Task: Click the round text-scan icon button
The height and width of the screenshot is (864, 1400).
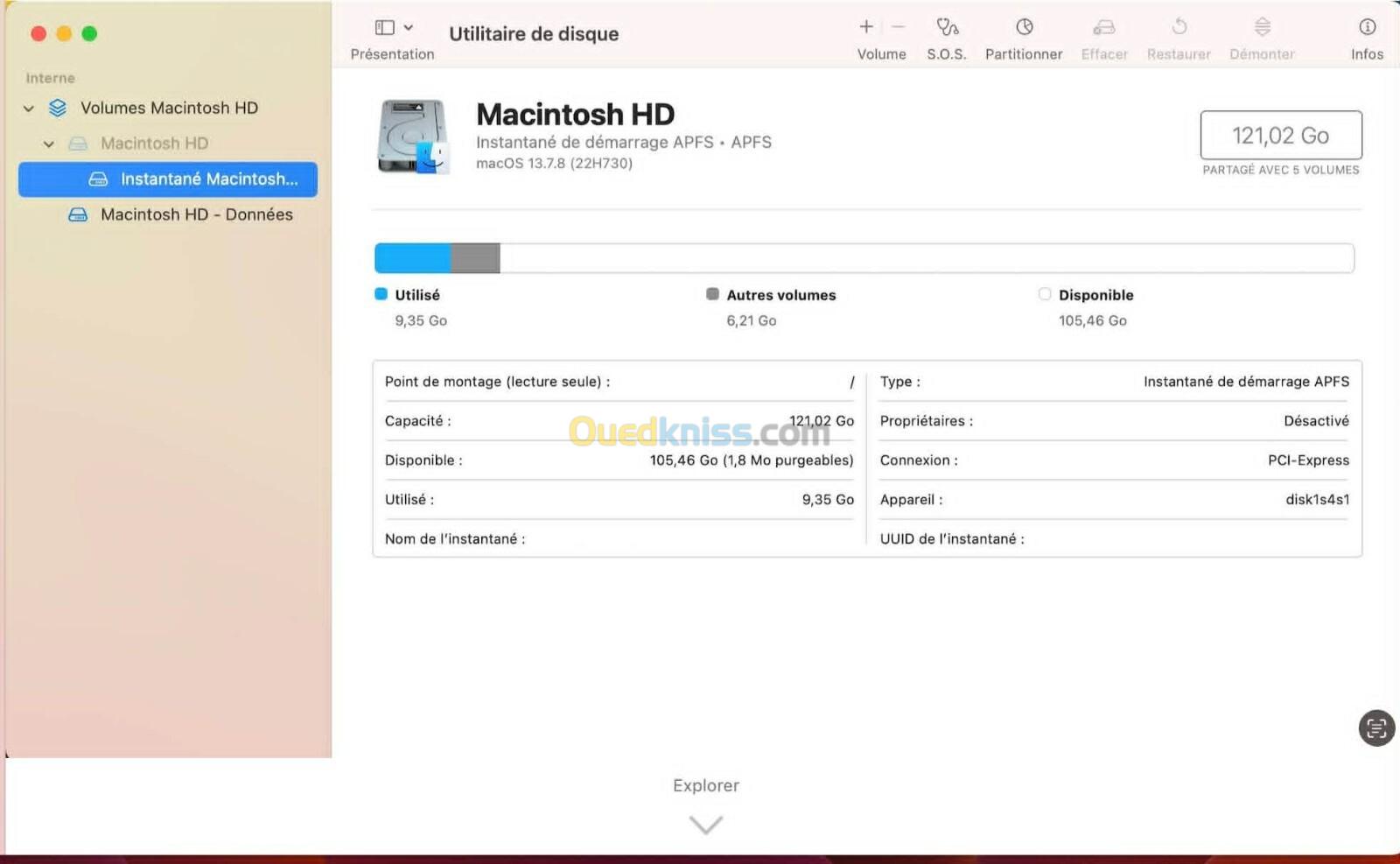Action: pos(1376,727)
